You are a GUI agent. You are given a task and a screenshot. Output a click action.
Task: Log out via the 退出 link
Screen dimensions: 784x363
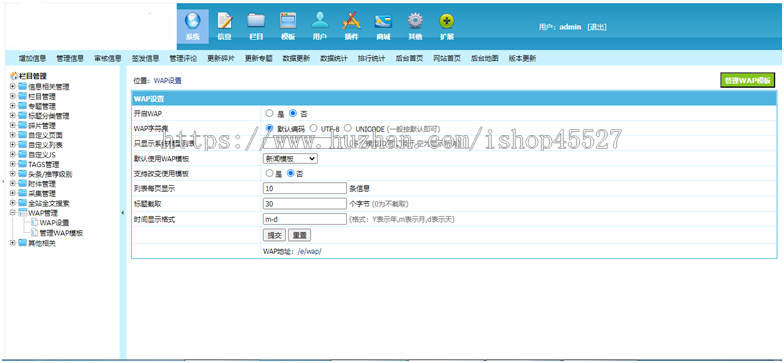(596, 28)
